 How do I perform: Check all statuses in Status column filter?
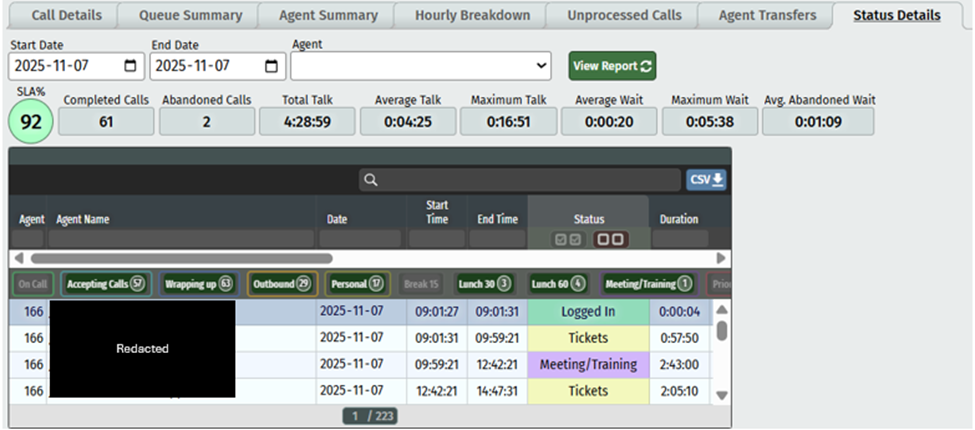click(x=568, y=240)
